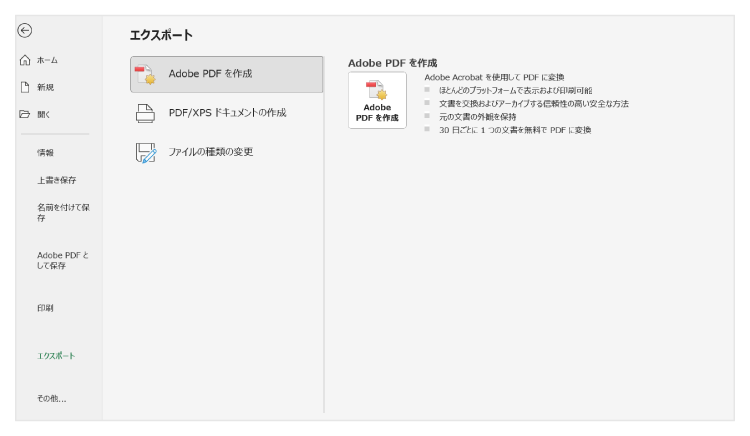Click the text Adobe Acrobat を使用して PDF に変換
This screenshot has height=436, width=750.
(x=495, y=77)
